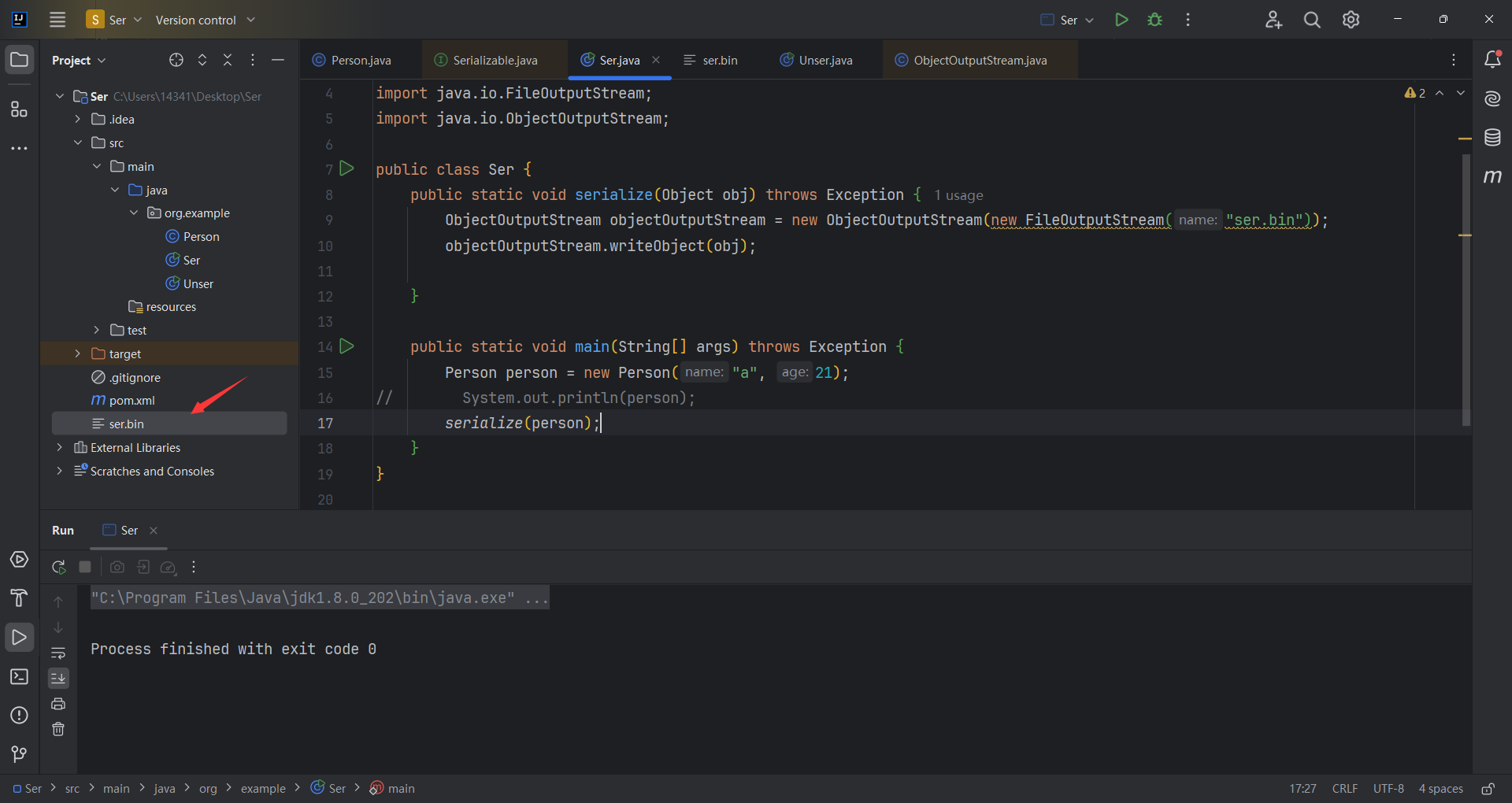
Task: Open line separator CRLF selector
Action: [x=1344, y=788]
